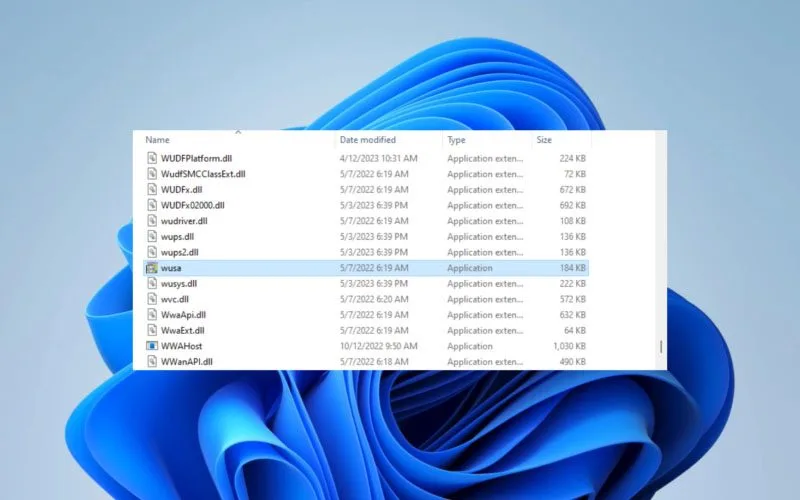Click the WUDFx.dll file icon

[x=152, y=189]
